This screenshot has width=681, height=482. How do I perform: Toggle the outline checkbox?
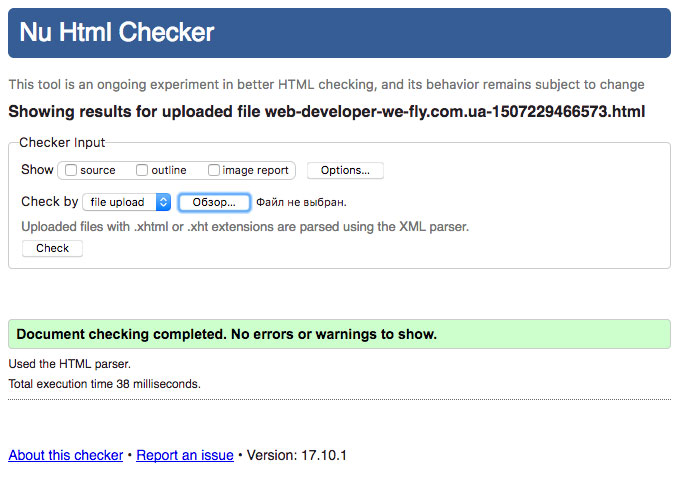(x=142, y=170)
